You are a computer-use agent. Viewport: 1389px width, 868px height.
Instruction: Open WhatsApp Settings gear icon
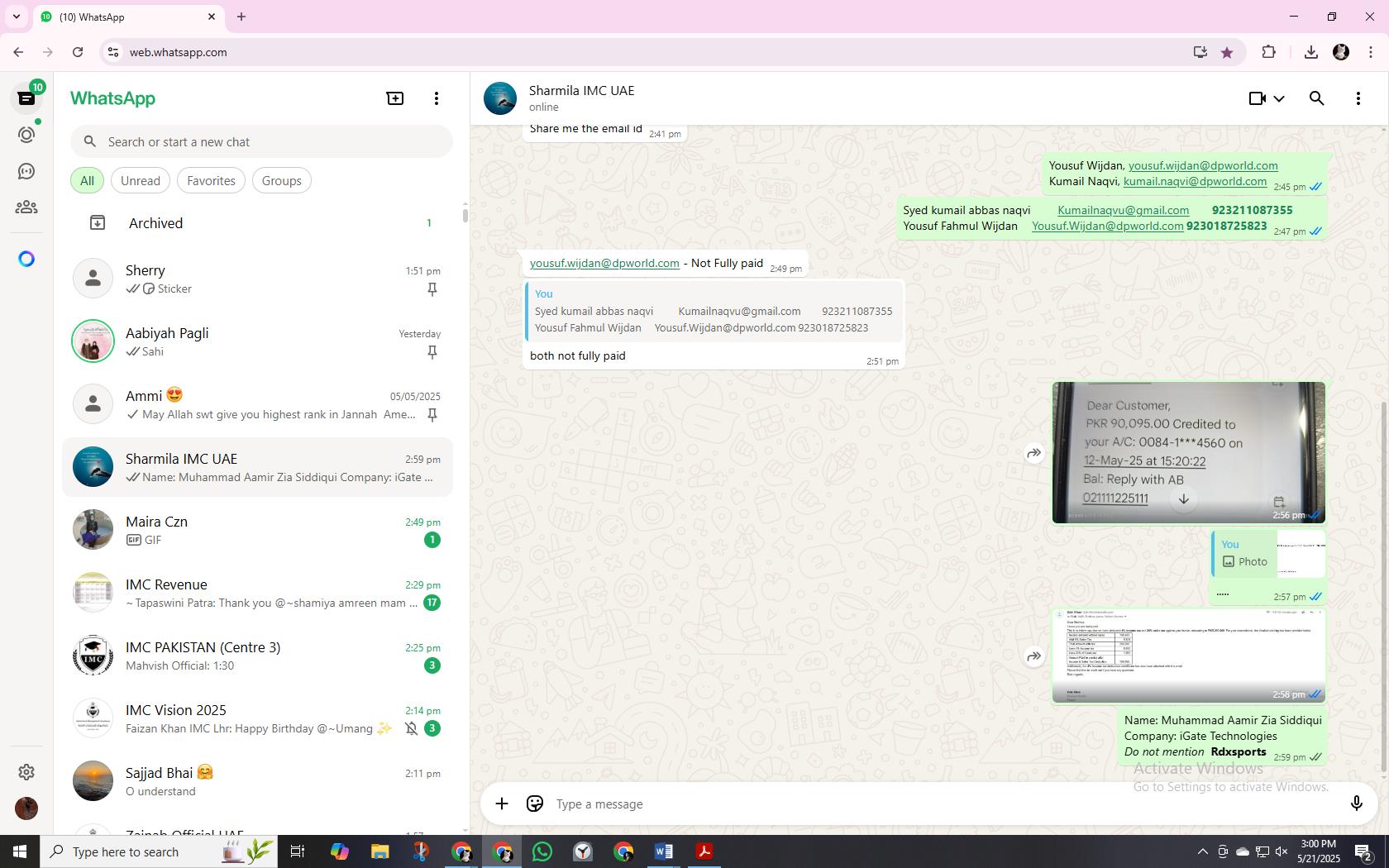click(26, 771)
